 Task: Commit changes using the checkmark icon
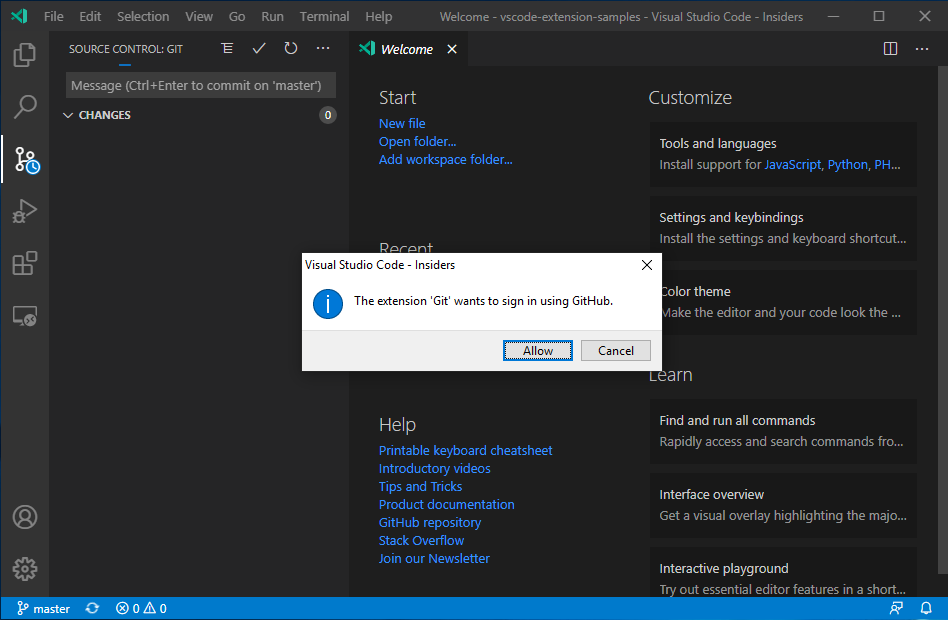coord(259,47)
